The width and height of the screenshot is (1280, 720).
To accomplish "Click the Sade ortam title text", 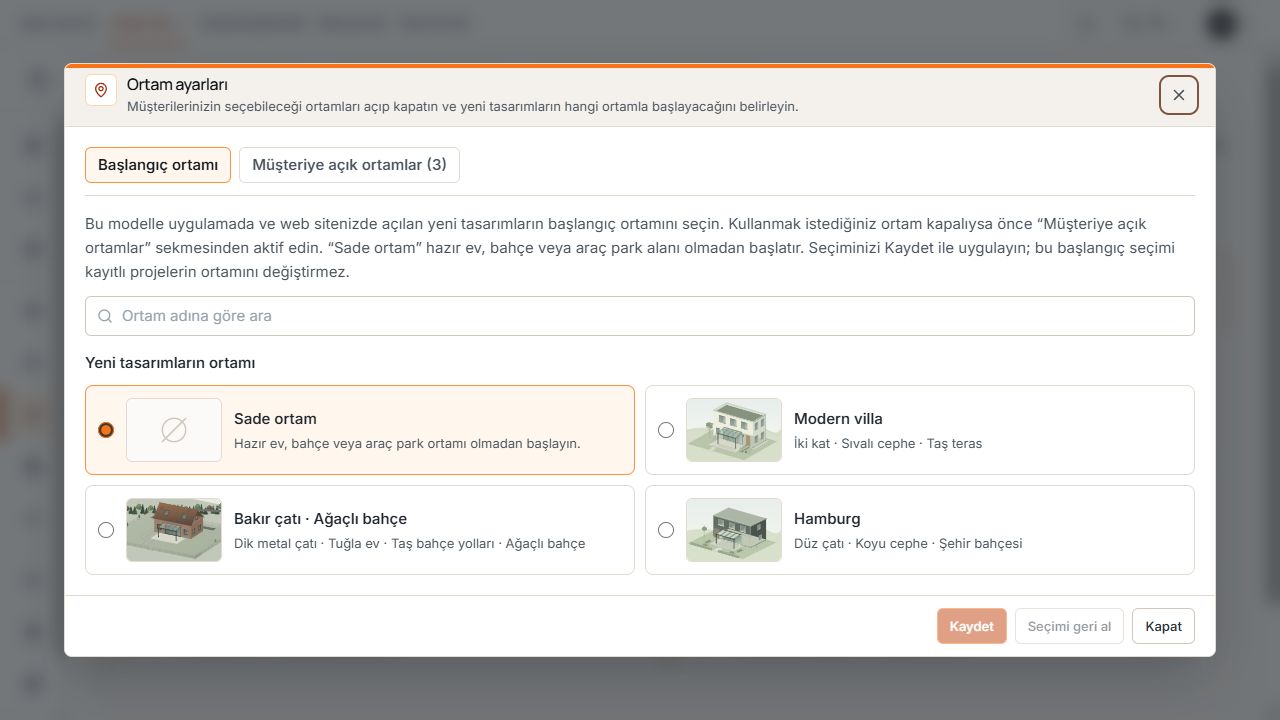I will 275,419.
